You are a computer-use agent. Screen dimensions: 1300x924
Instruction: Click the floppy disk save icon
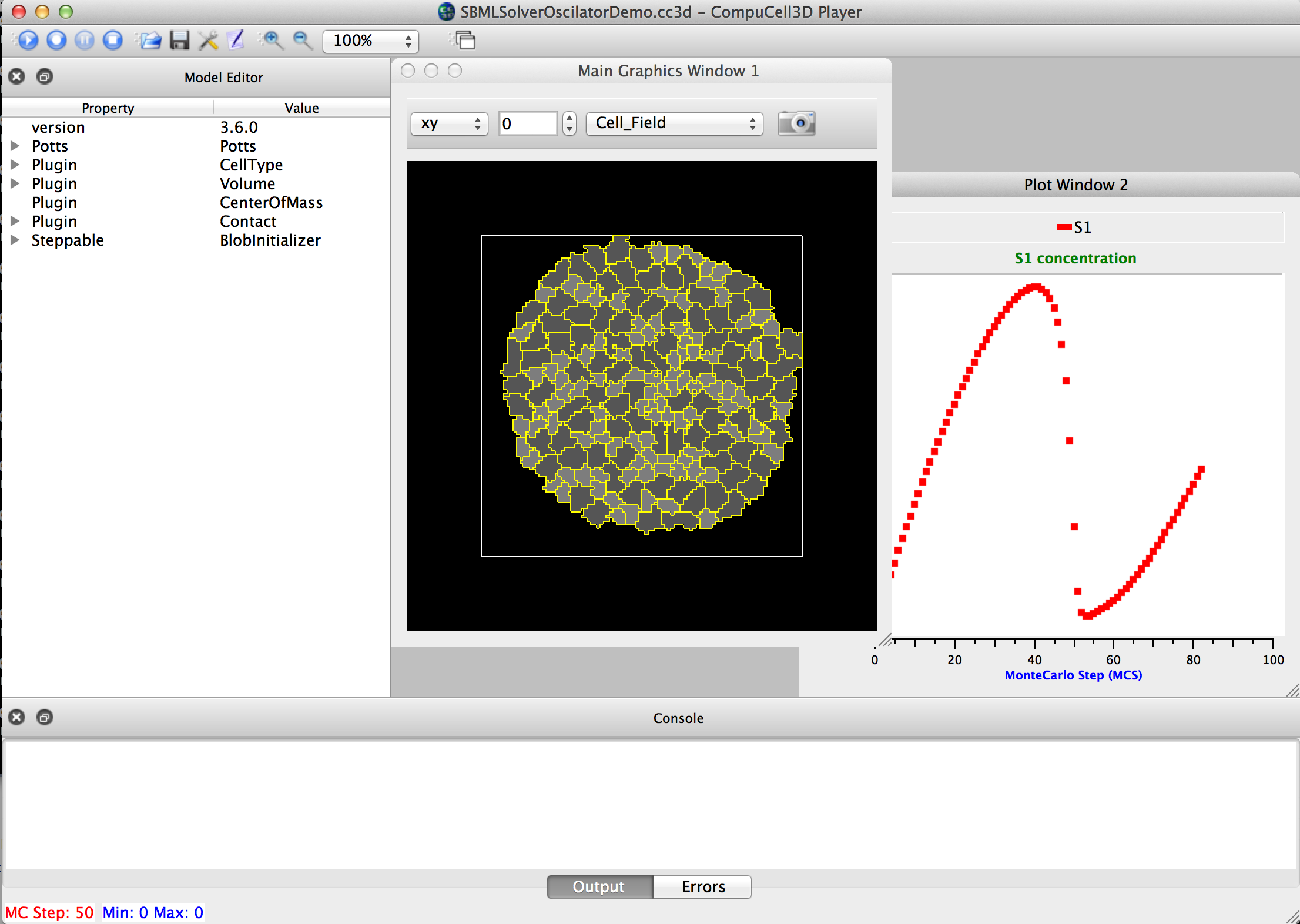coord(180,40)
